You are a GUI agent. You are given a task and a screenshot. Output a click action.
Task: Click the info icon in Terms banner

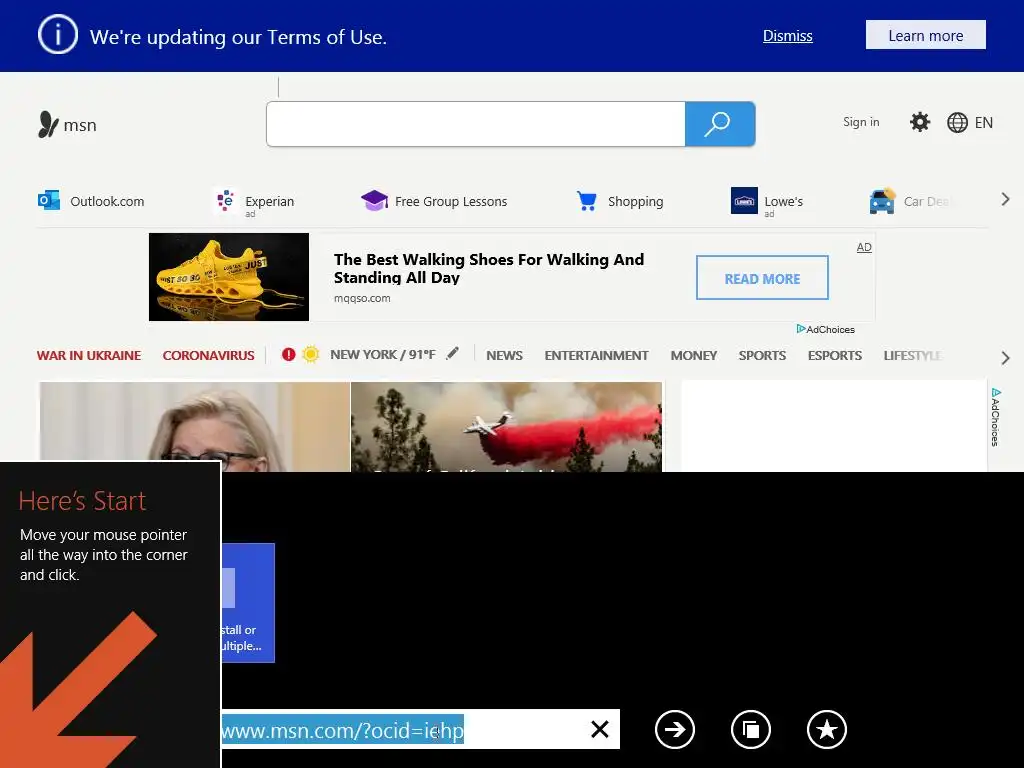57,35
